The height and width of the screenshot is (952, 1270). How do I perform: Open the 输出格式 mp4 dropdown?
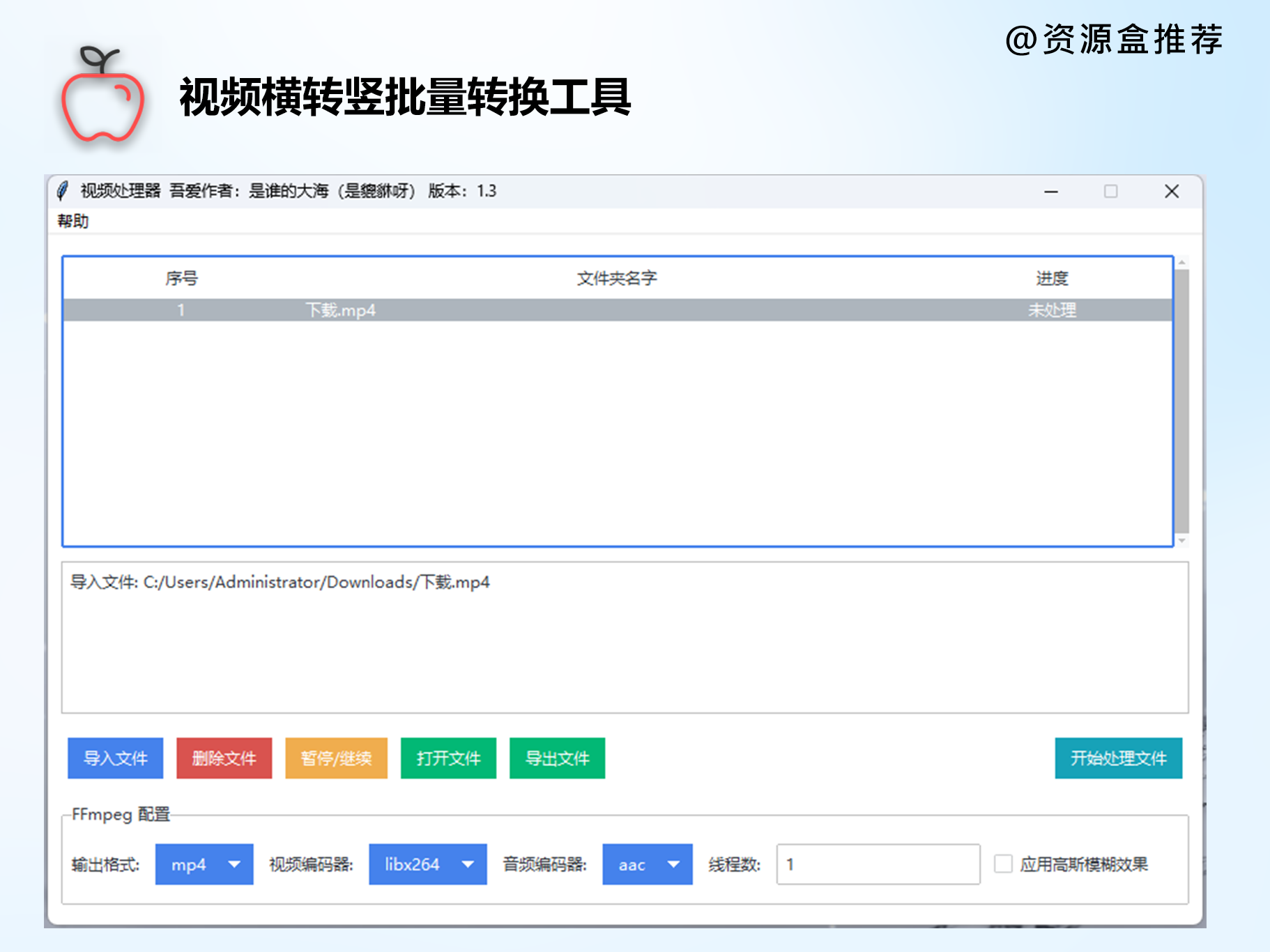204,864
